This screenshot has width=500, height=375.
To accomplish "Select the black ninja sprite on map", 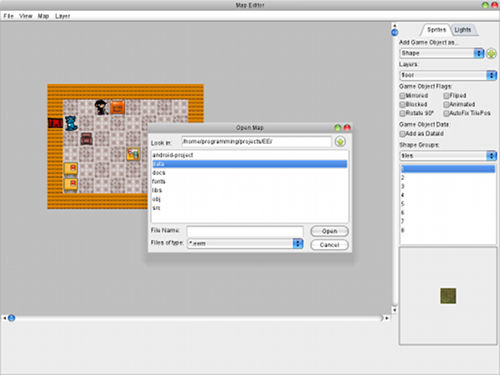I will (x=101, y=107).
